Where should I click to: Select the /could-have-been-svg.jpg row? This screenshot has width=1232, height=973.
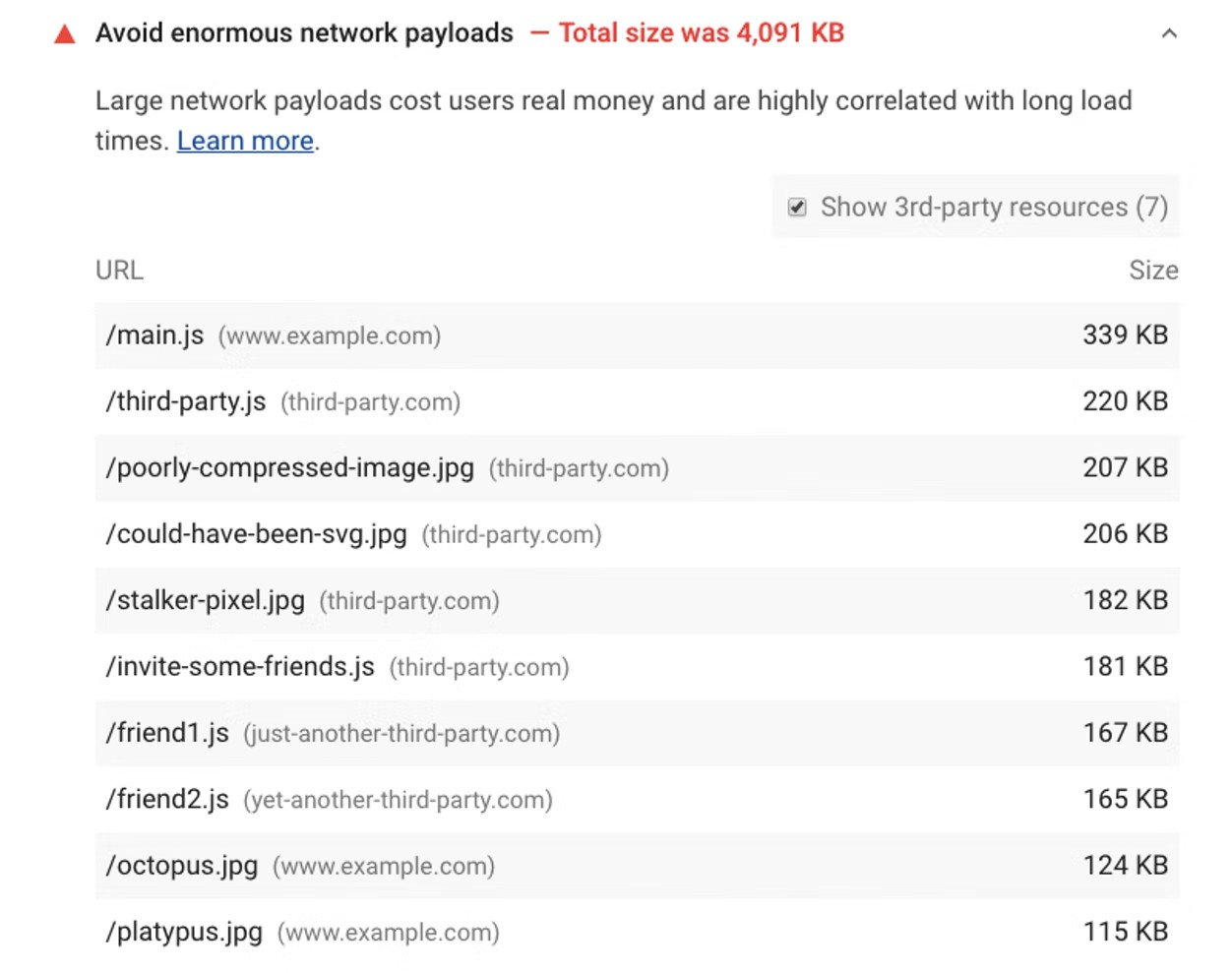tap(257, 534)
